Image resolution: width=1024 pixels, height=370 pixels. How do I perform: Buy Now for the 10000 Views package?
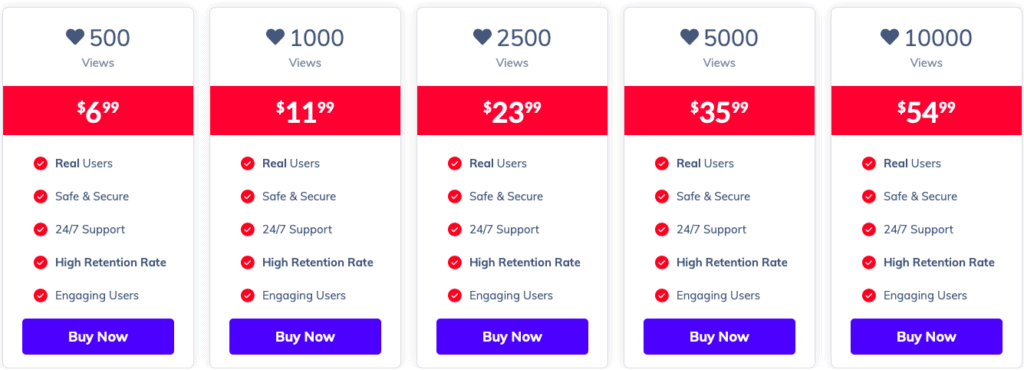click(926, 337)
